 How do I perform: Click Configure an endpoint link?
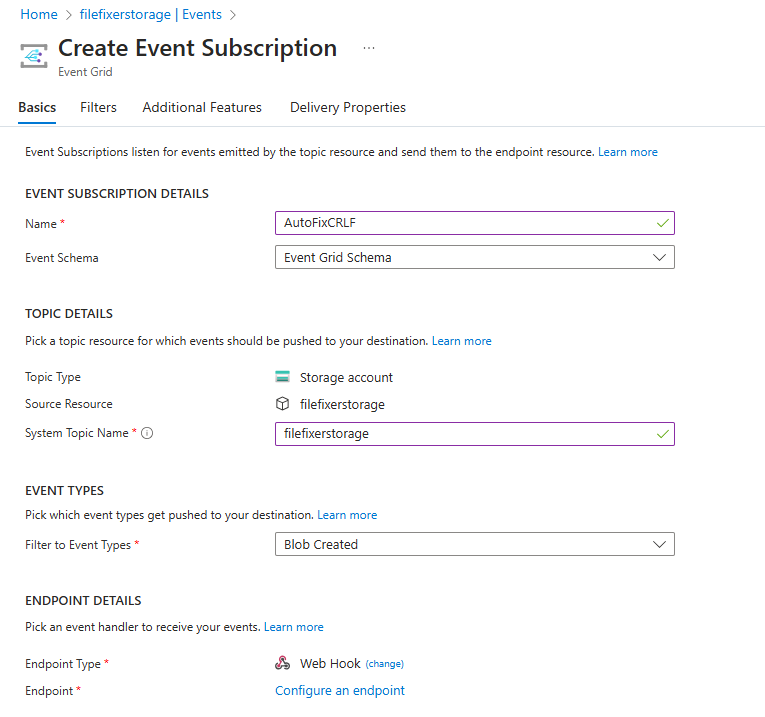tap(340, 691)
